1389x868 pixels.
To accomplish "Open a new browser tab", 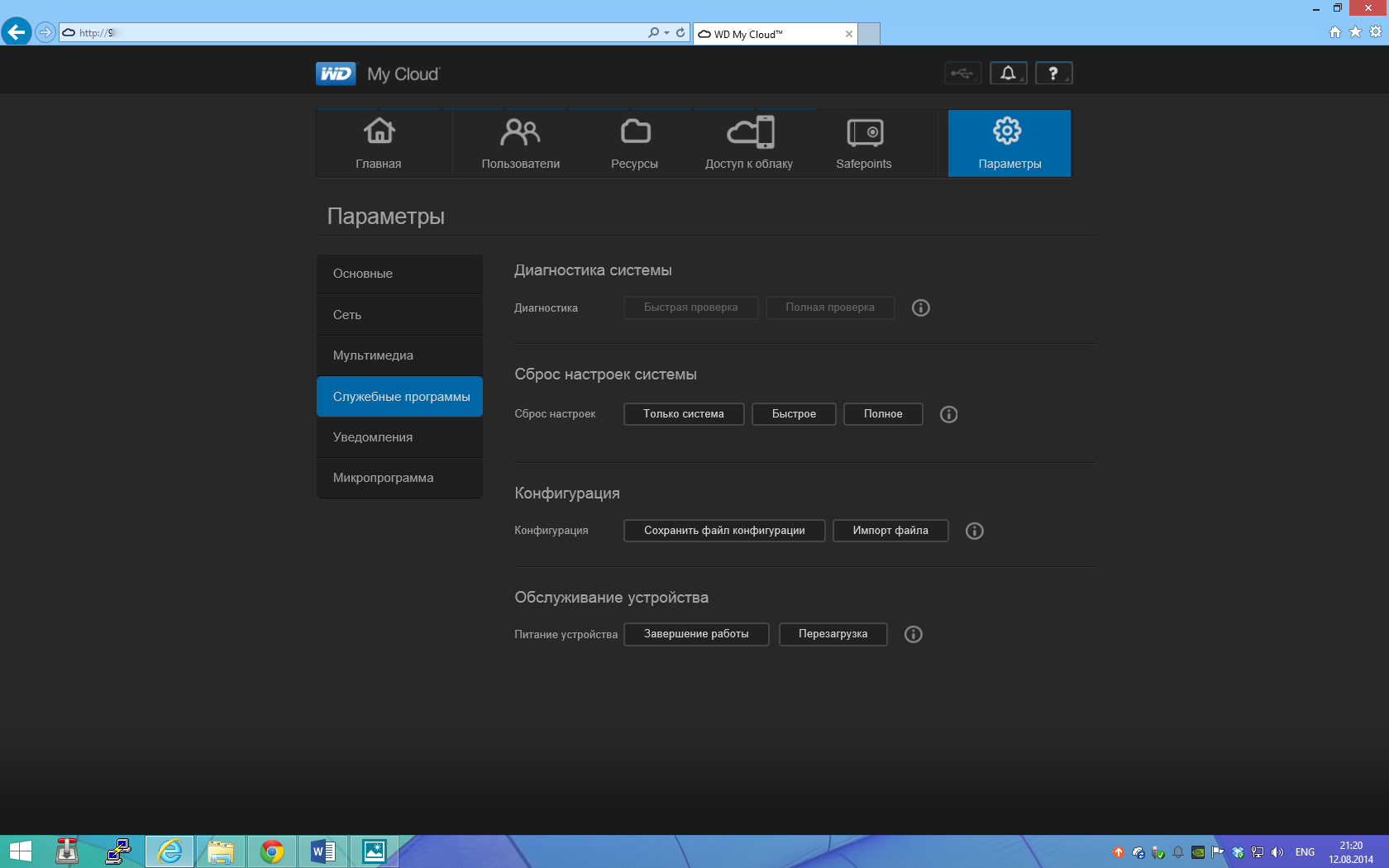I will [869, 34].
